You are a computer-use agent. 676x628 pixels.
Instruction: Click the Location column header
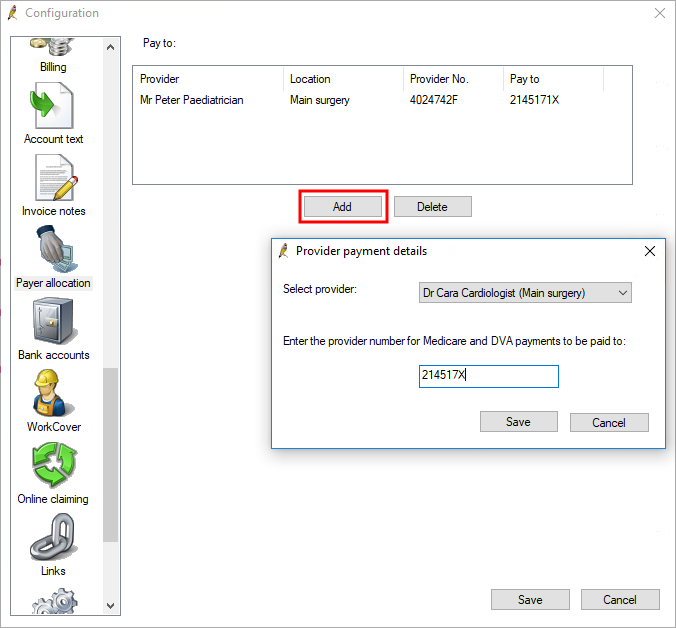pos(343,79)
